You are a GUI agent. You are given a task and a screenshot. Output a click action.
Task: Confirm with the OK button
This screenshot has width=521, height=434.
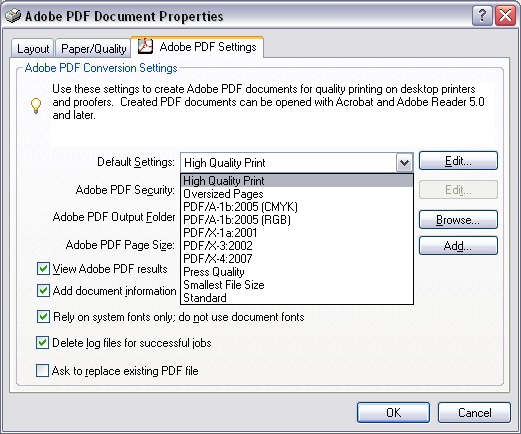click(393, 412)
